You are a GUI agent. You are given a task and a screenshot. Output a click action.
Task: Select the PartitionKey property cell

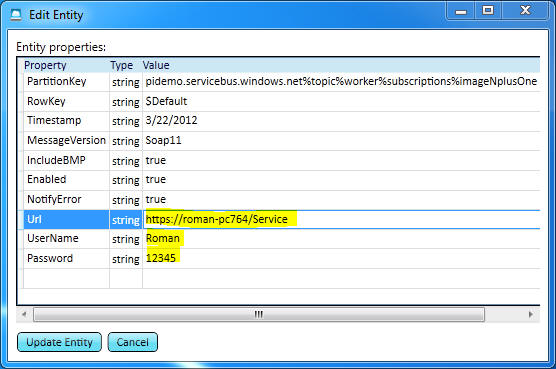66,82
